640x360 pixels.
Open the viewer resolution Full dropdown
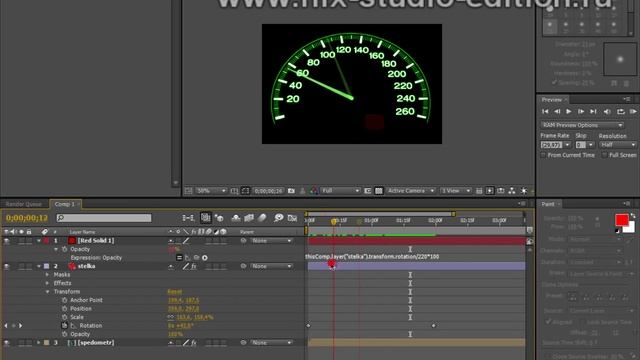coord(340,191)
